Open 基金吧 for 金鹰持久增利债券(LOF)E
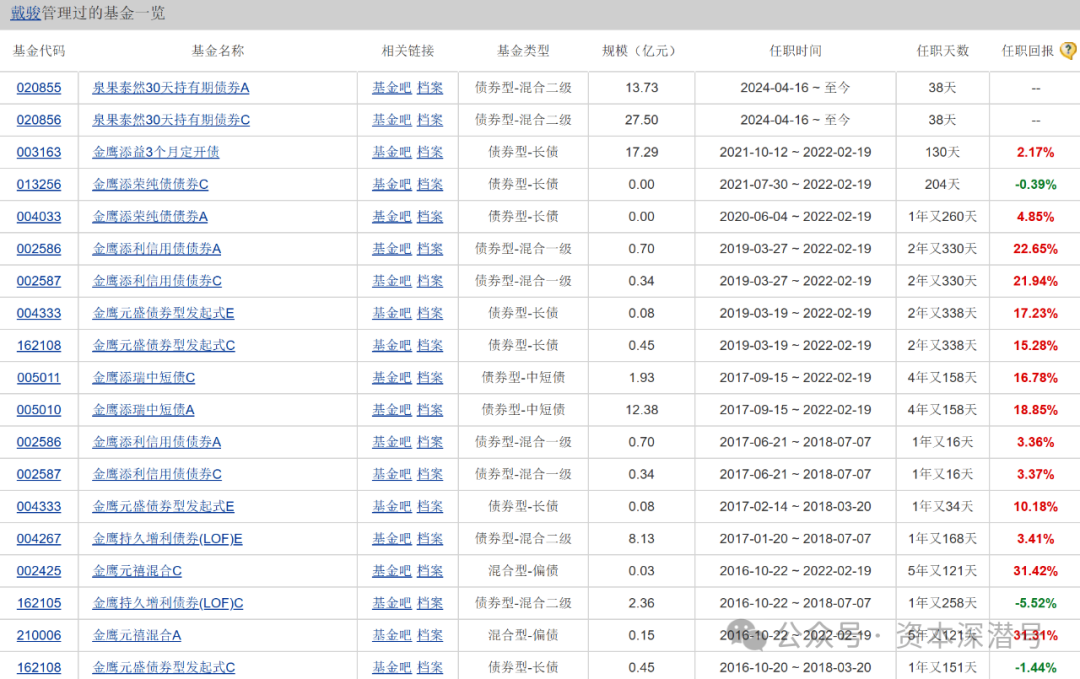Viewport: 1080px width, 679px height. 391,539
